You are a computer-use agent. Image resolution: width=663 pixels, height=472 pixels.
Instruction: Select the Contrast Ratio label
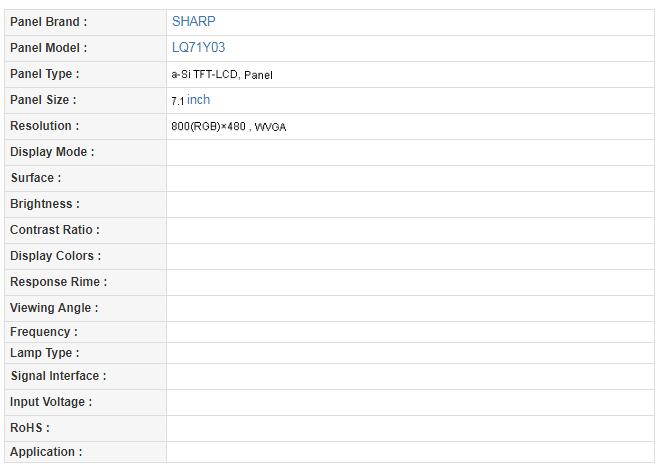pos(54,230)
